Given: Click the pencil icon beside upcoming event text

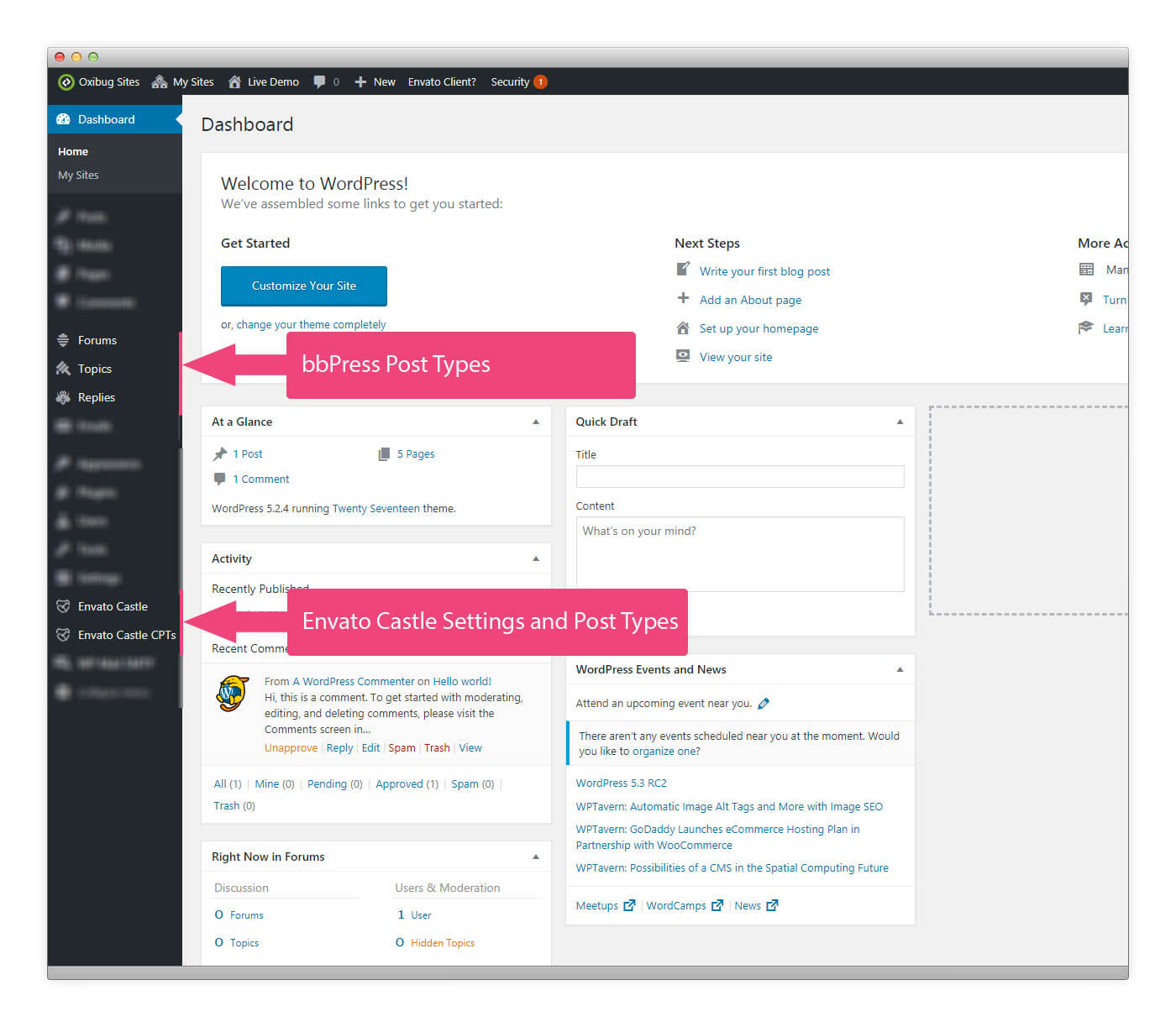Looking at the screenshot, I should (x=764, y=703).
